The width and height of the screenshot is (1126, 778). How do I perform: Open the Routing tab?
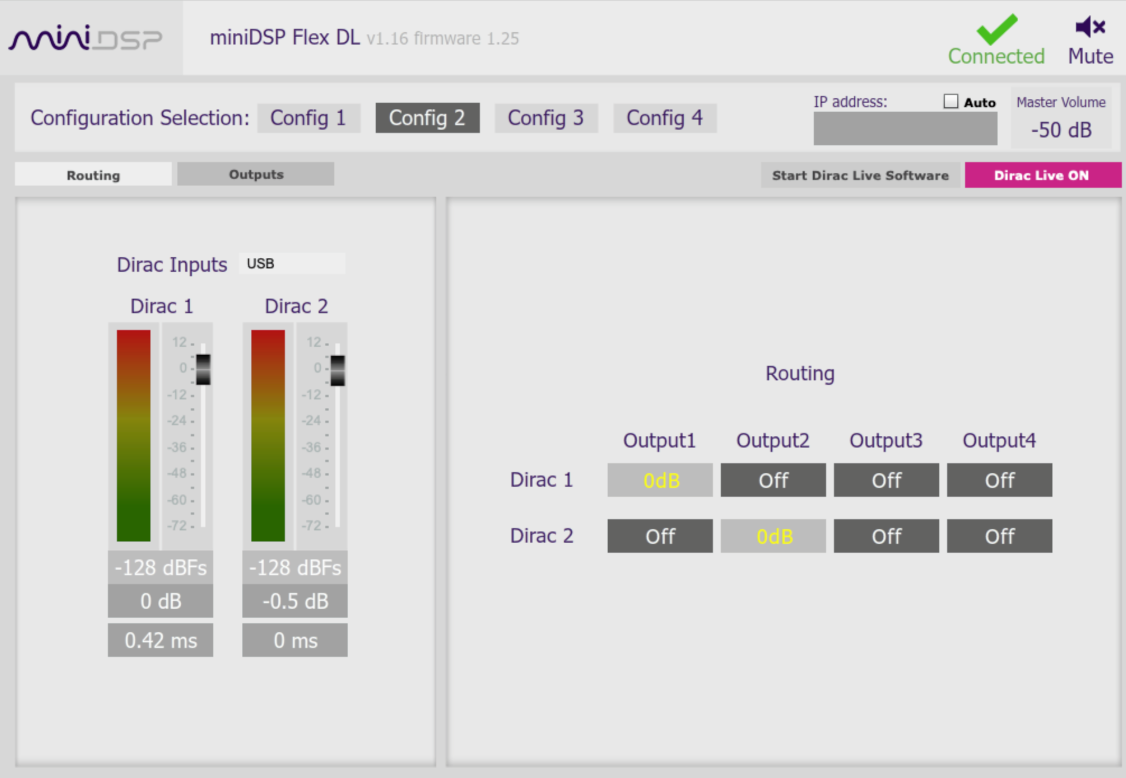point(93,175)
